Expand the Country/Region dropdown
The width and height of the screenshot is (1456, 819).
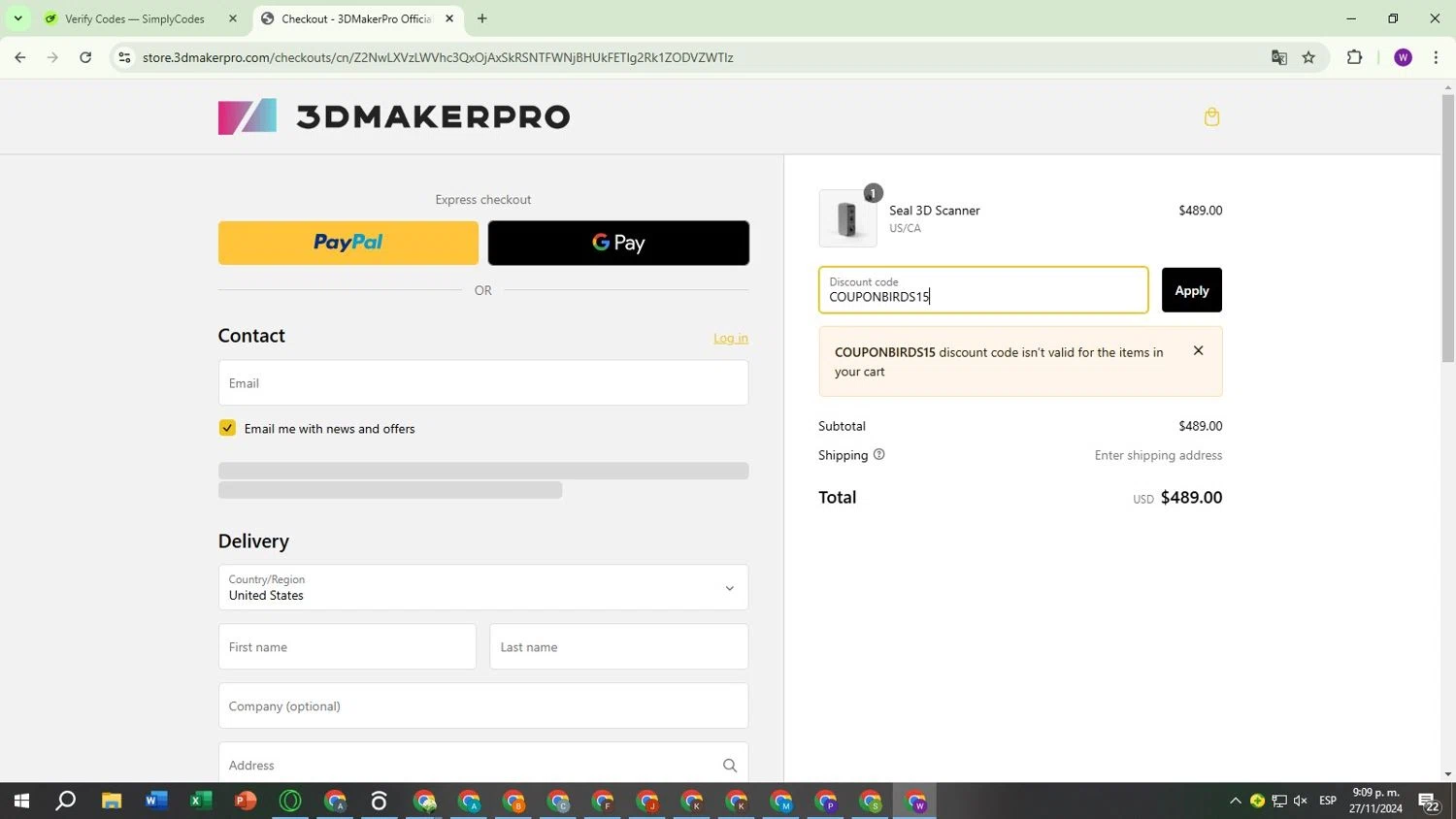483,587
